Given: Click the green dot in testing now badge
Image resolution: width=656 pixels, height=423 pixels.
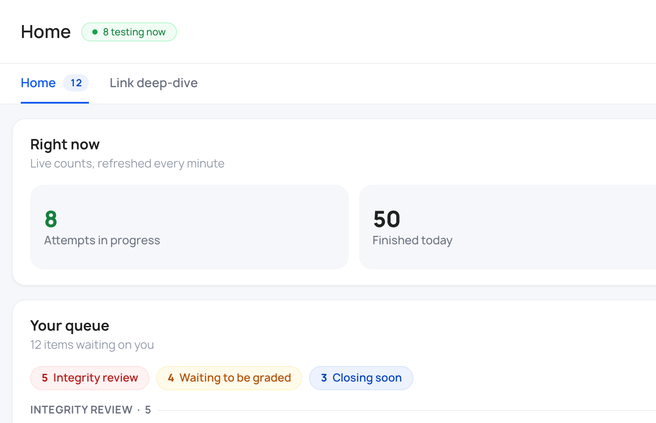Looking at the screenshot, I should point(95,32).
